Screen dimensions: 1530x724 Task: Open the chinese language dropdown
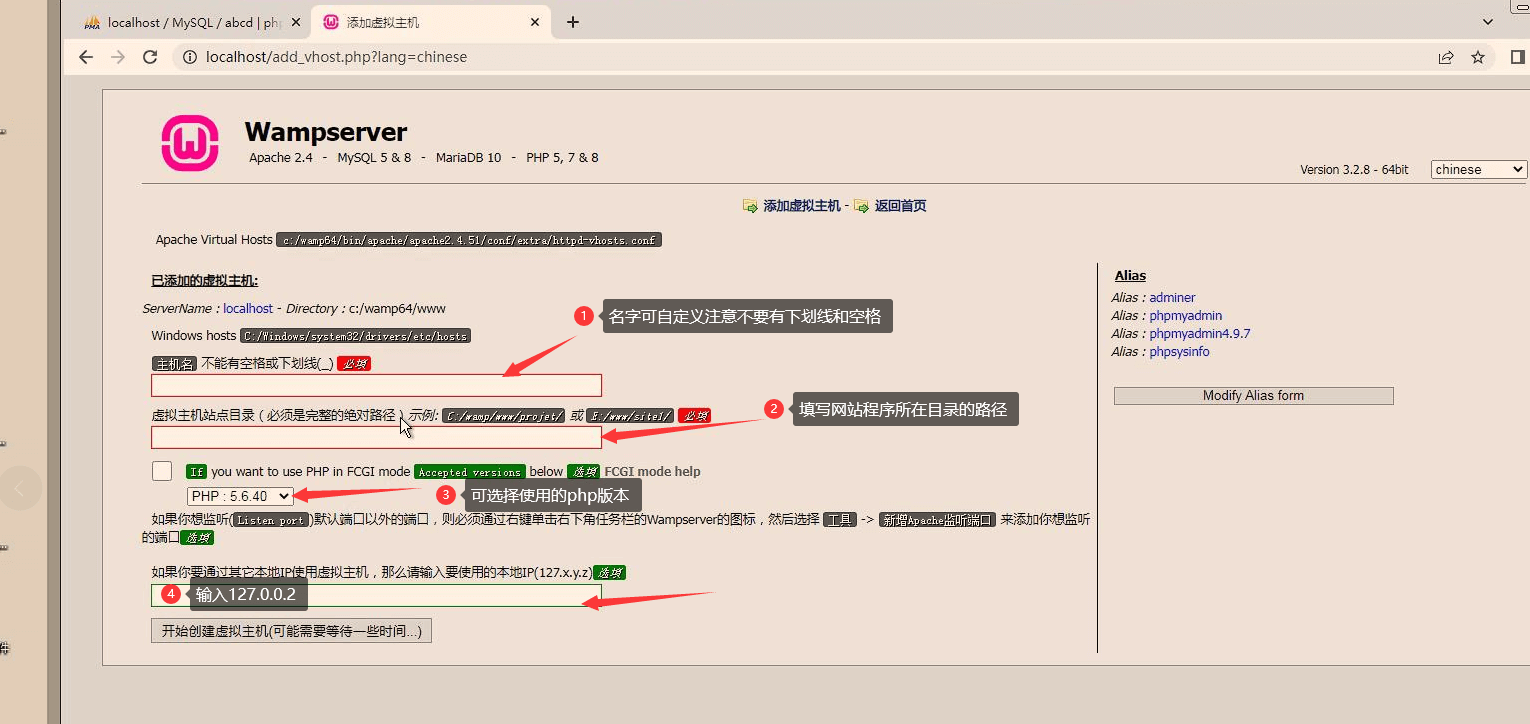click(1479, 169)
